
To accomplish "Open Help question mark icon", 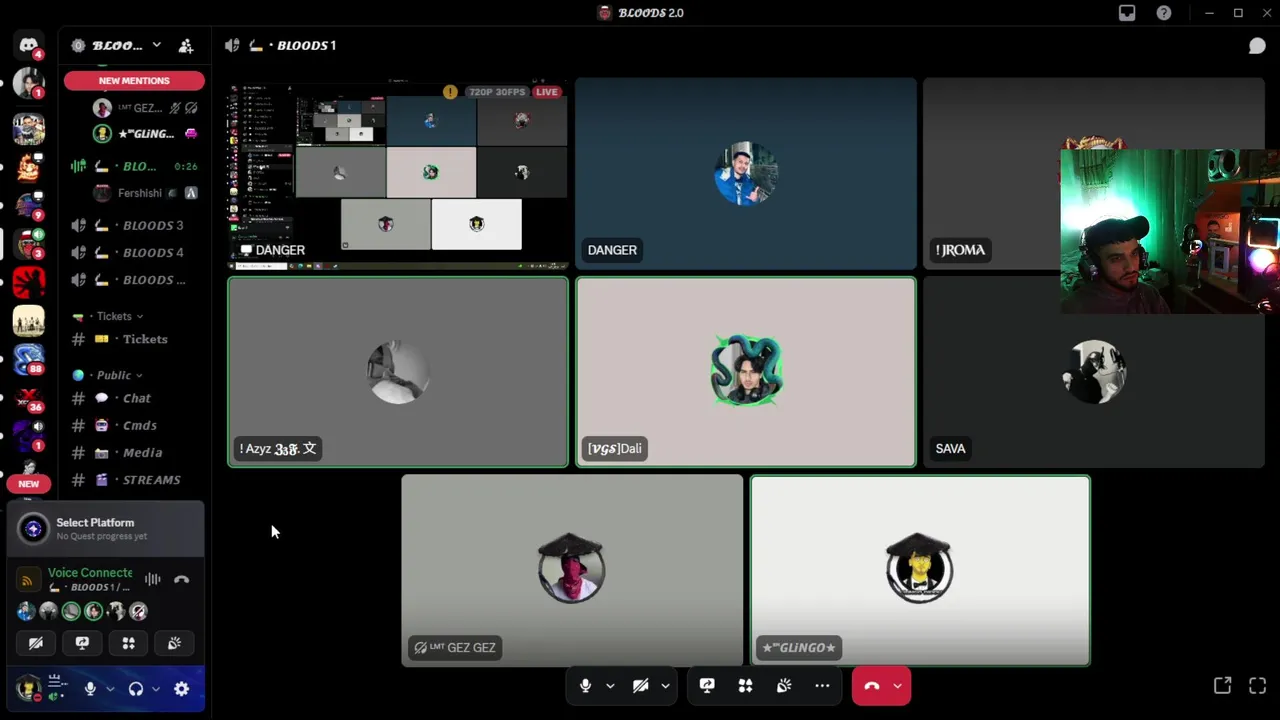I will [x=1164, y=13].
